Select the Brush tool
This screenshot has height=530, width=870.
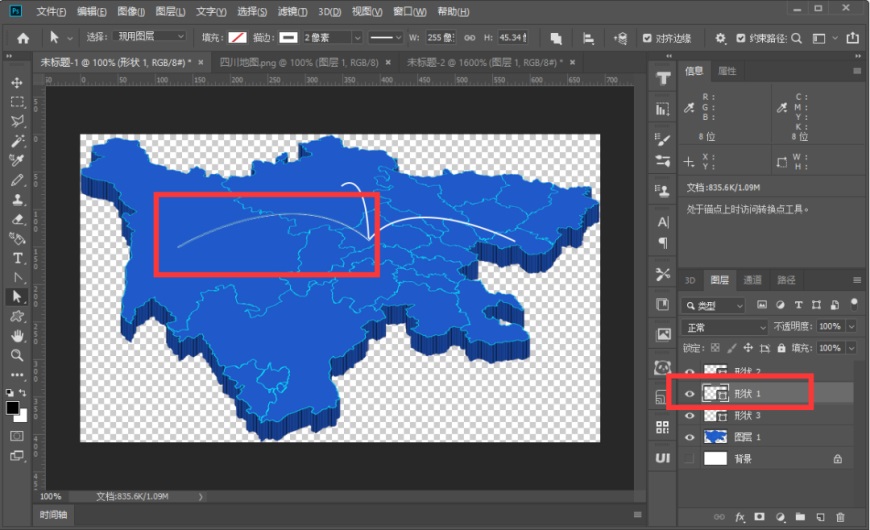[x=17, y=180]
